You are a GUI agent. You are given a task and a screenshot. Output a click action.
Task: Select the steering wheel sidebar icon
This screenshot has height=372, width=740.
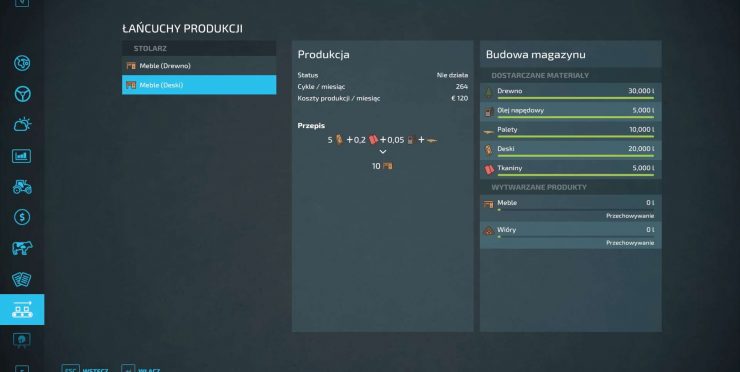point(22,94)
